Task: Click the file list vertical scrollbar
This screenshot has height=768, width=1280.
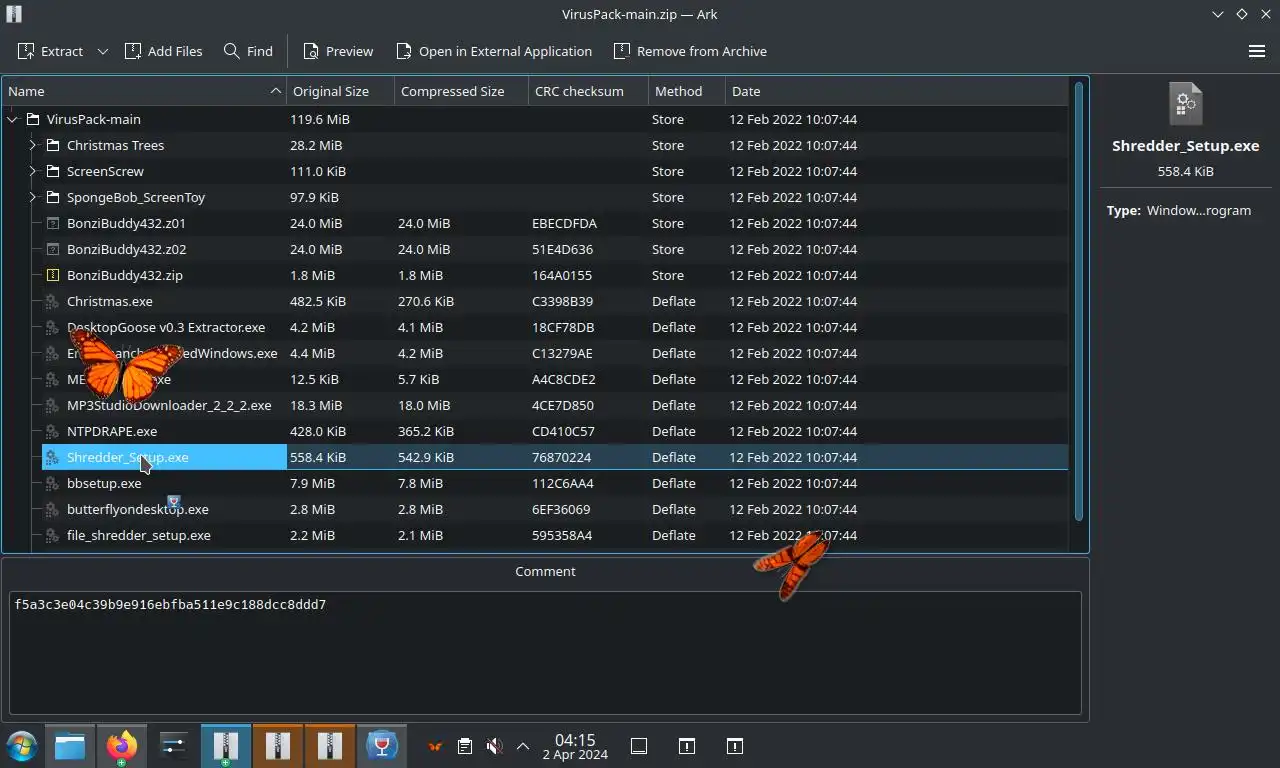Action: tap(1079, 301)
